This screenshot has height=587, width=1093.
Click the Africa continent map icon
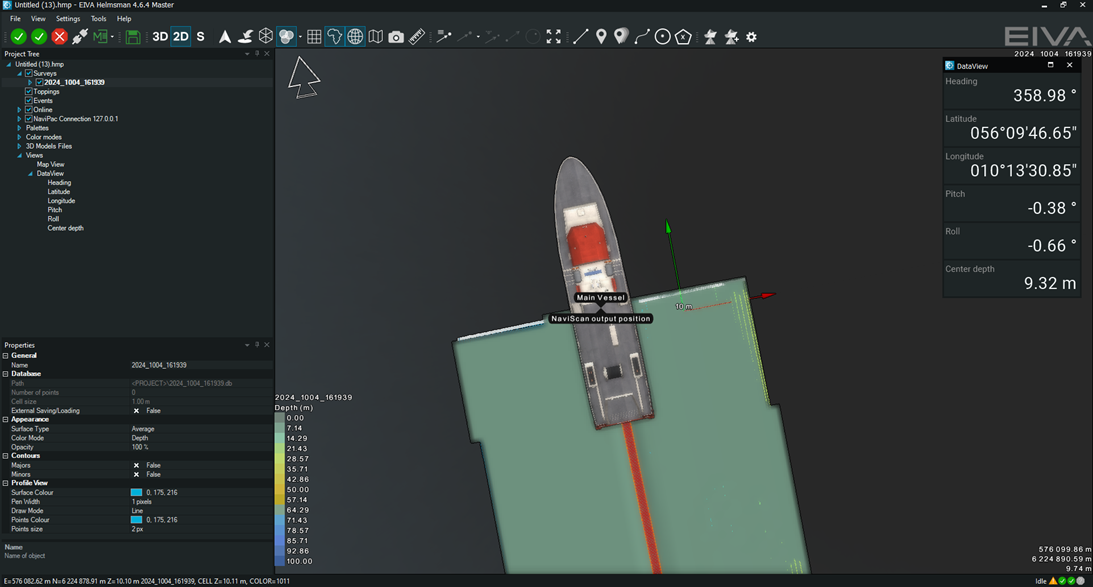(x=335, y=36)
